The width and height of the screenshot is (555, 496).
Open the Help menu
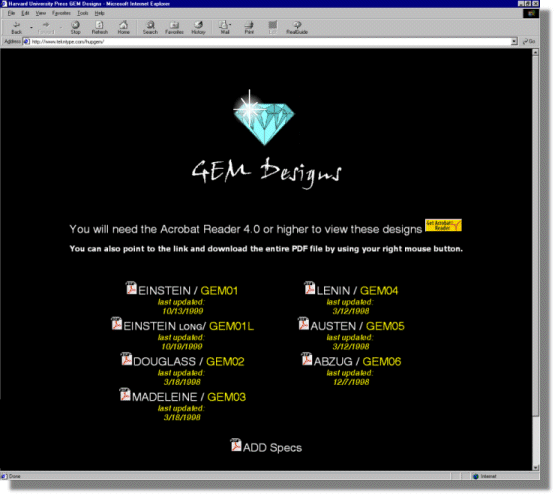(x=99, y=13)
